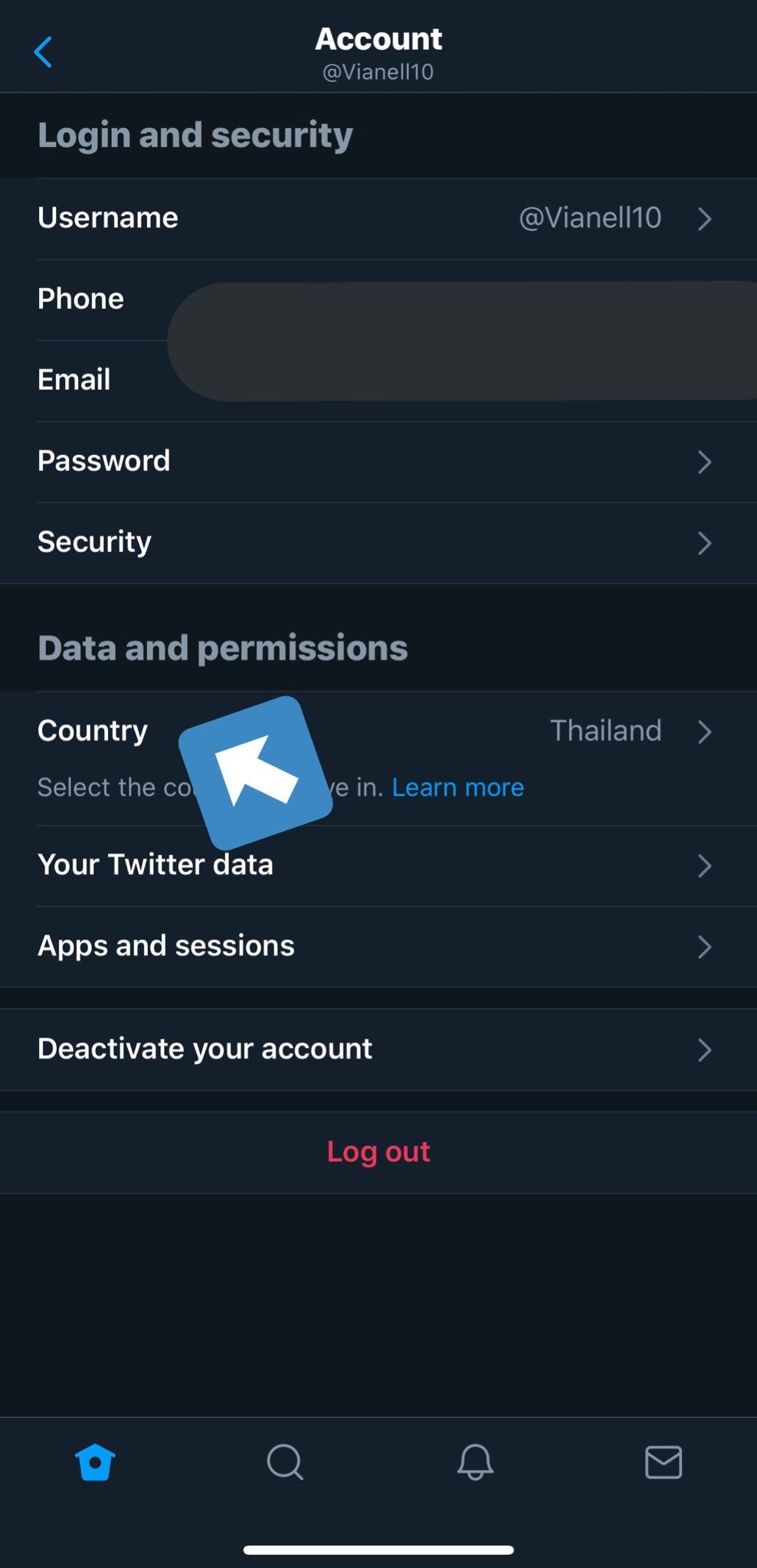This screenshot has width=757, height=1568.
Task: Tap the back arrow icon
Action: pos(44,52)
